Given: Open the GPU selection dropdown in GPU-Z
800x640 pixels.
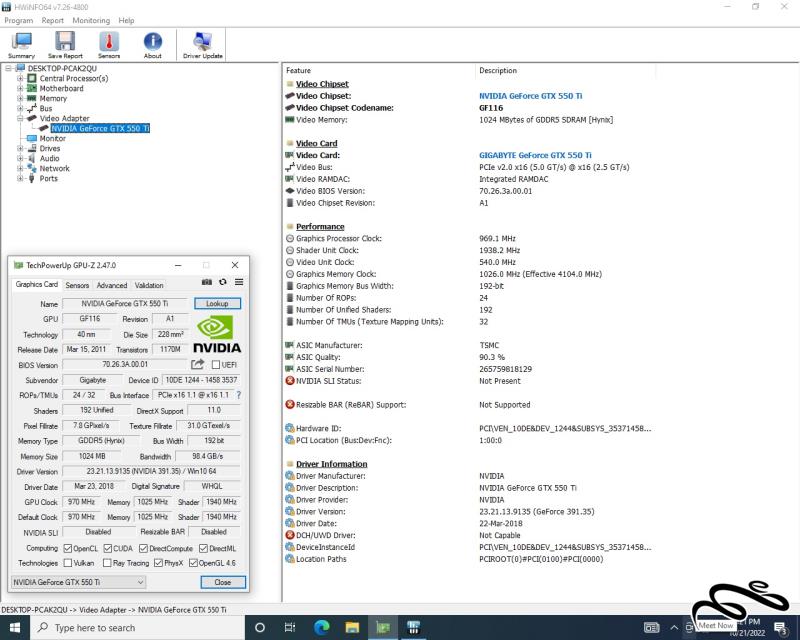Looking at the screenshot, I should point(78,582).
